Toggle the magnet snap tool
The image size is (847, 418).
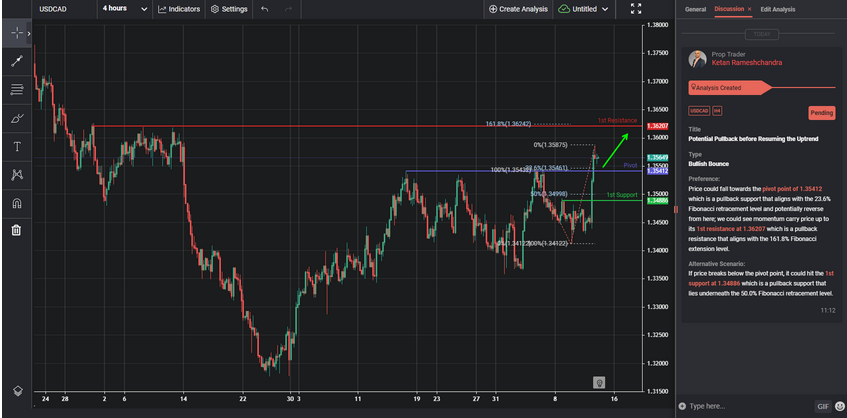tap(17, 203)
